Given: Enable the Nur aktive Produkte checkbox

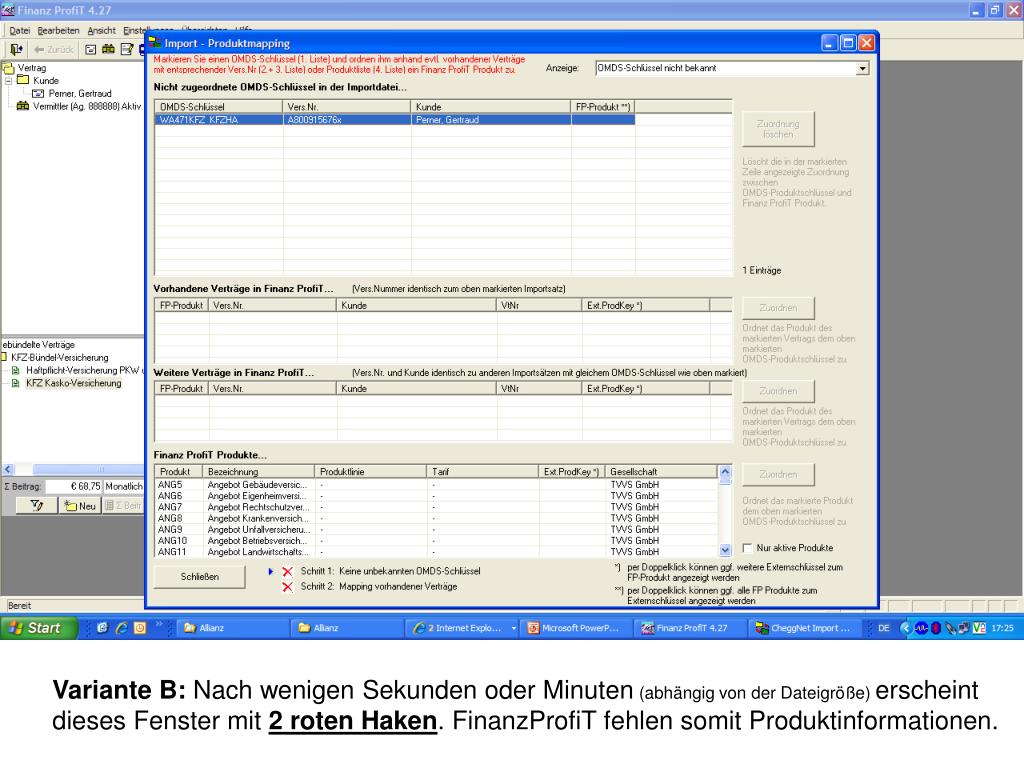Looking at the screenshot, I should [748, 548].
